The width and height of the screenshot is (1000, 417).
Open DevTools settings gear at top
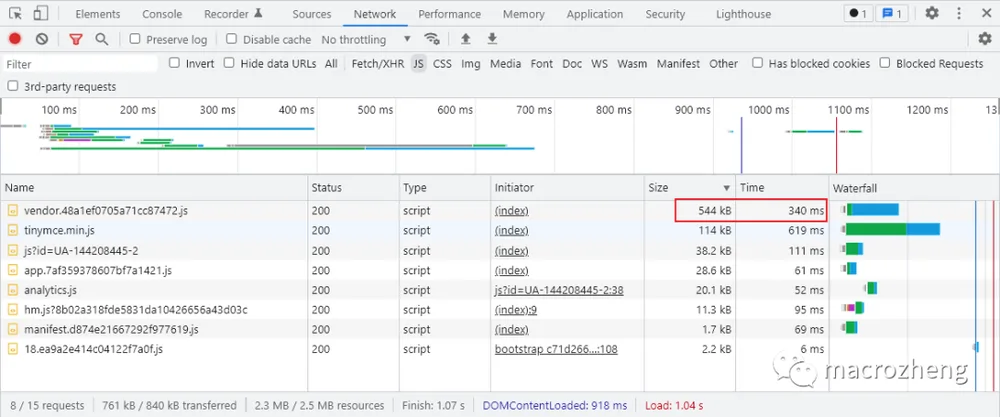pyautogui.click(x=932, y=13)
